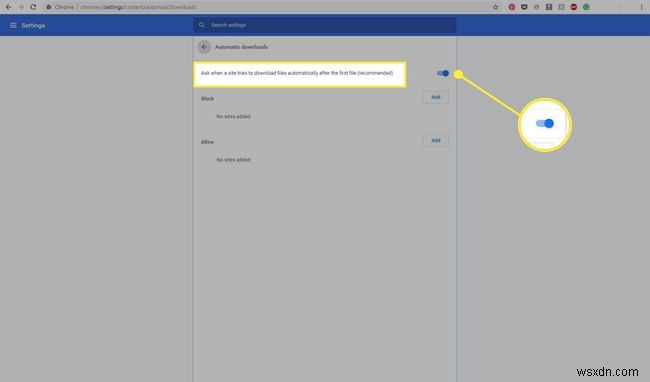Open the Chrome three-dot menu
The width and height of the screenshot is (650, 382).
[641, 7]
